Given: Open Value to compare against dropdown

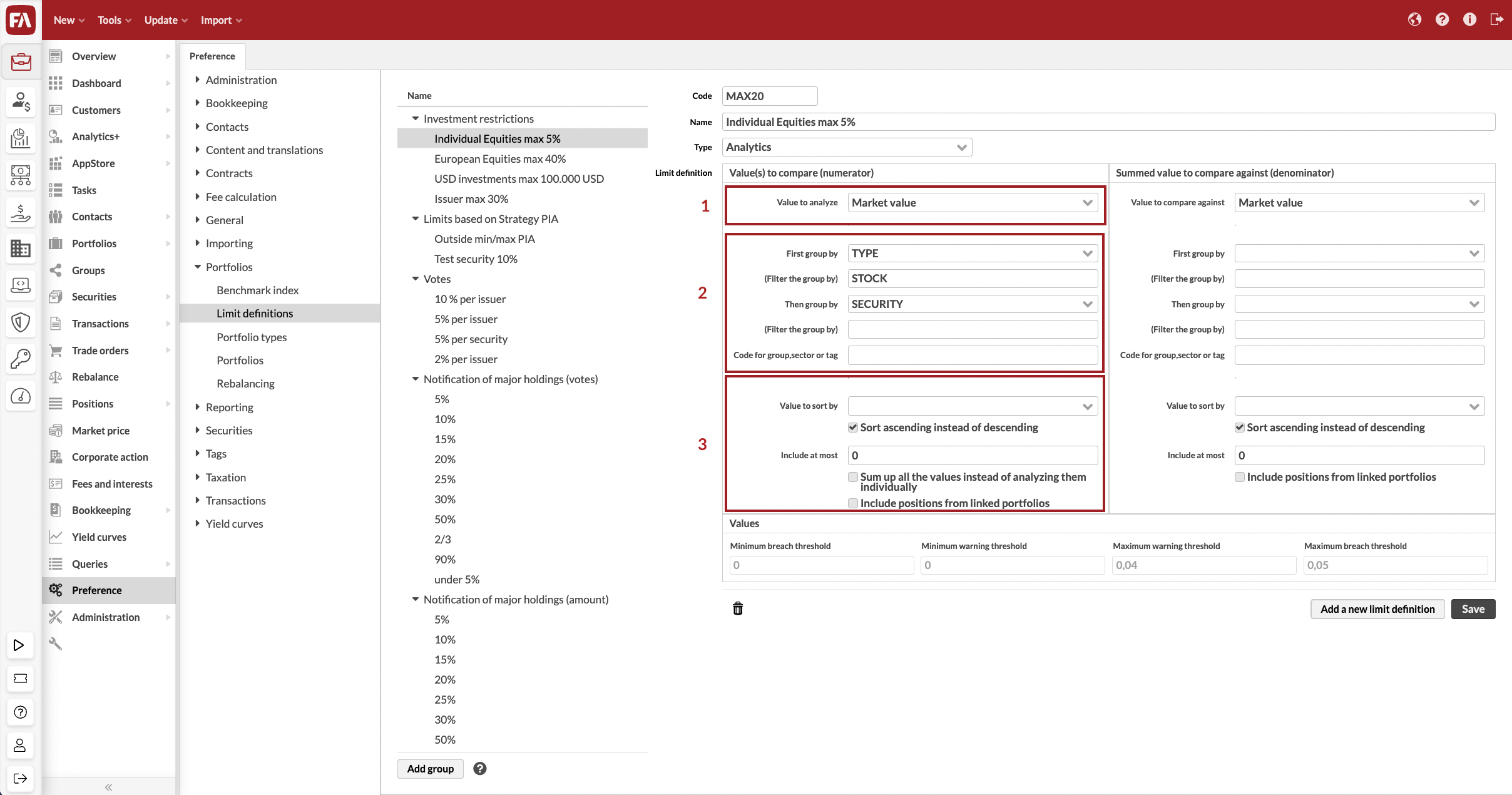Looking at the screenshot, I should pyautogui.click(x=1359, y=203).
